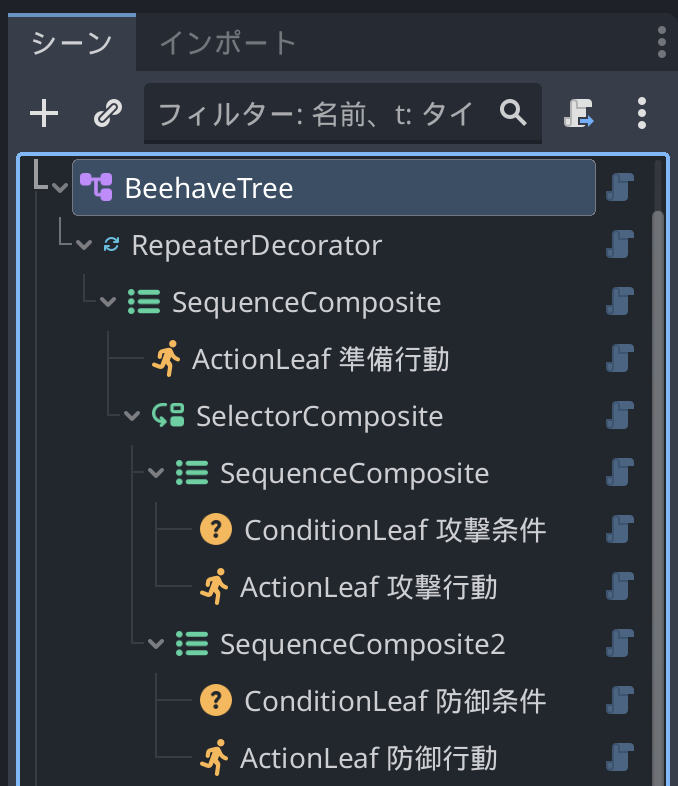Collapse the SequenceComposite2 node

[x=155, y=644]
